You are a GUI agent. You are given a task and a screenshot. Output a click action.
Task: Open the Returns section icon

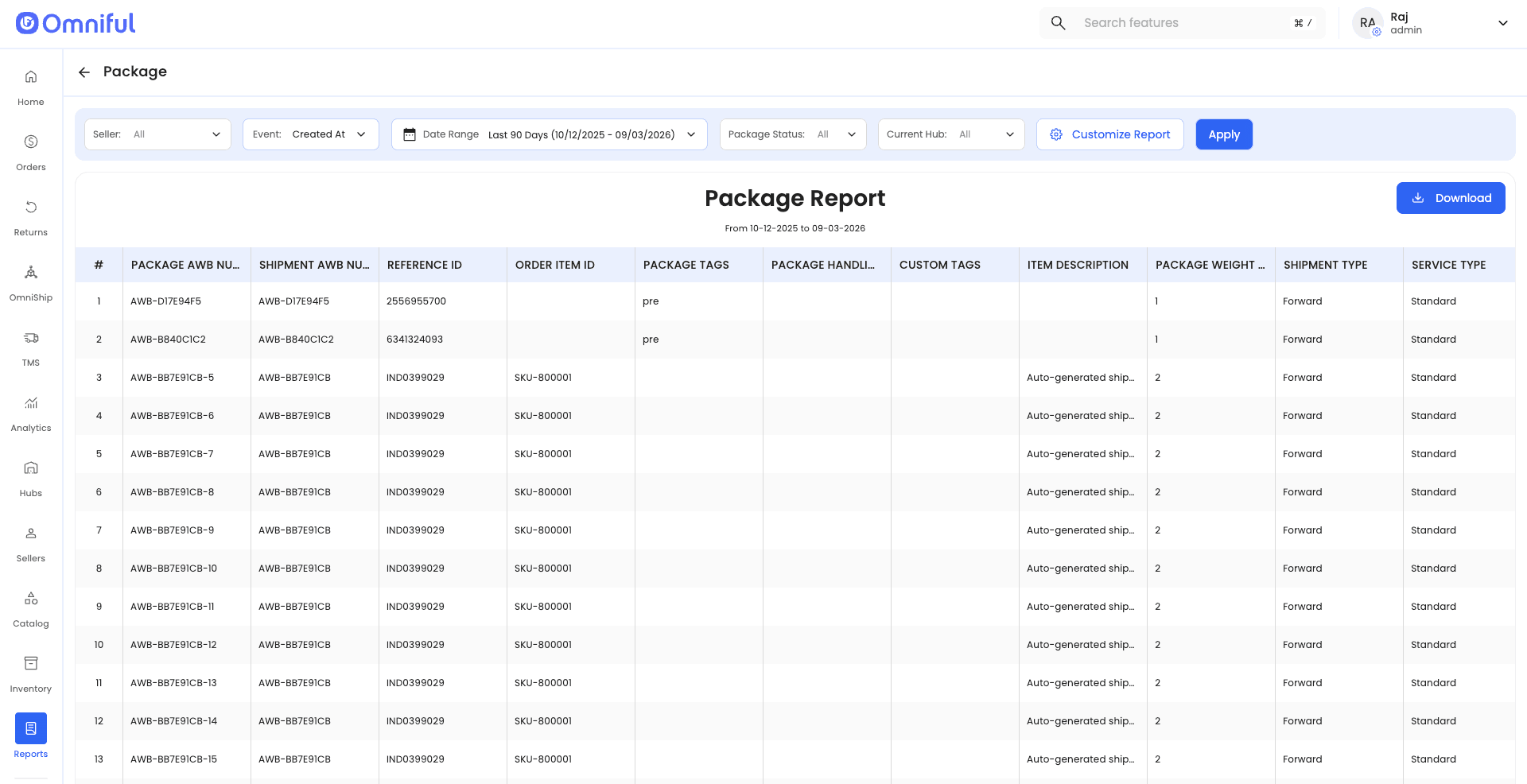pos(31,208)
